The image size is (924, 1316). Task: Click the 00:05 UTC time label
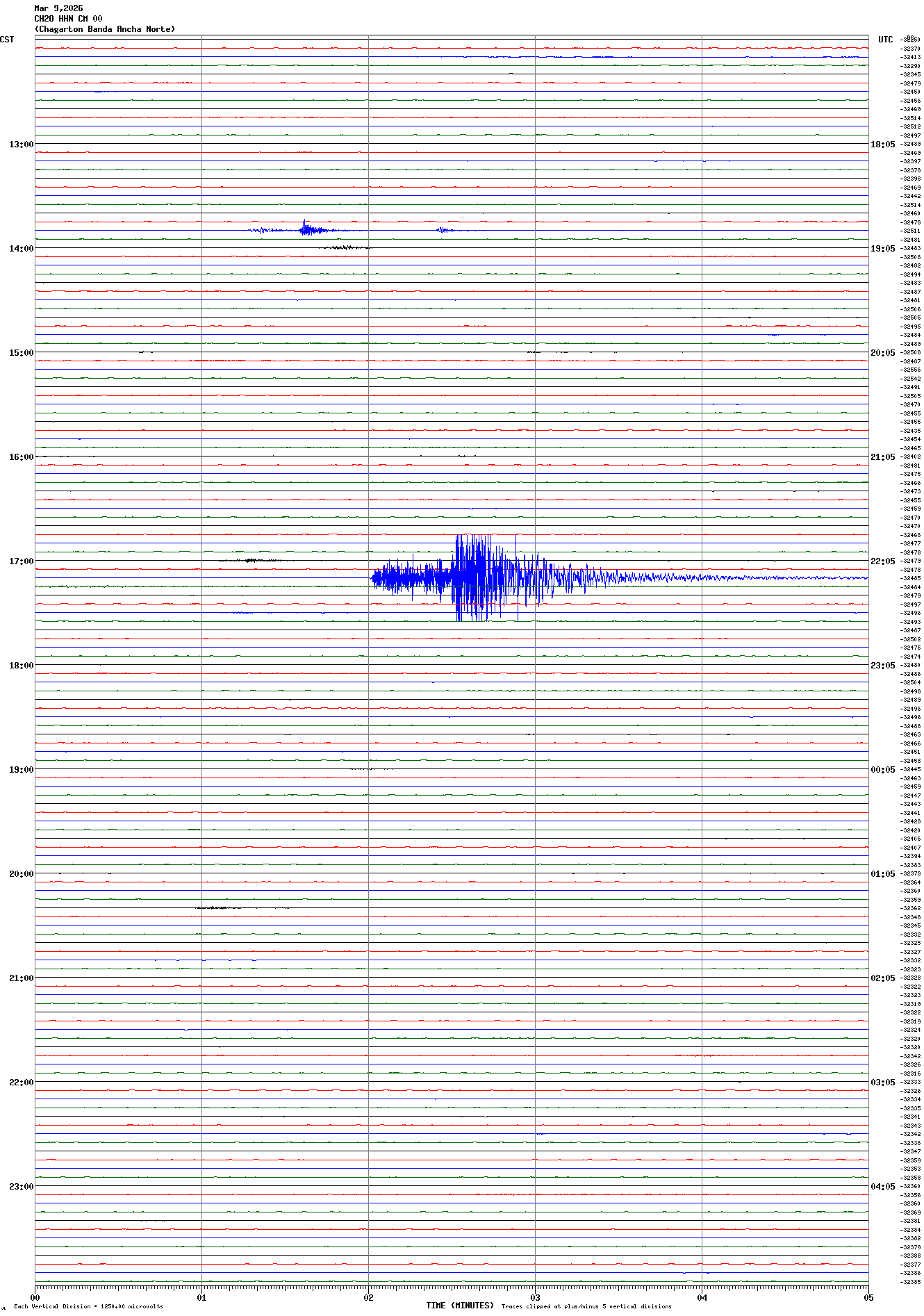882,769
